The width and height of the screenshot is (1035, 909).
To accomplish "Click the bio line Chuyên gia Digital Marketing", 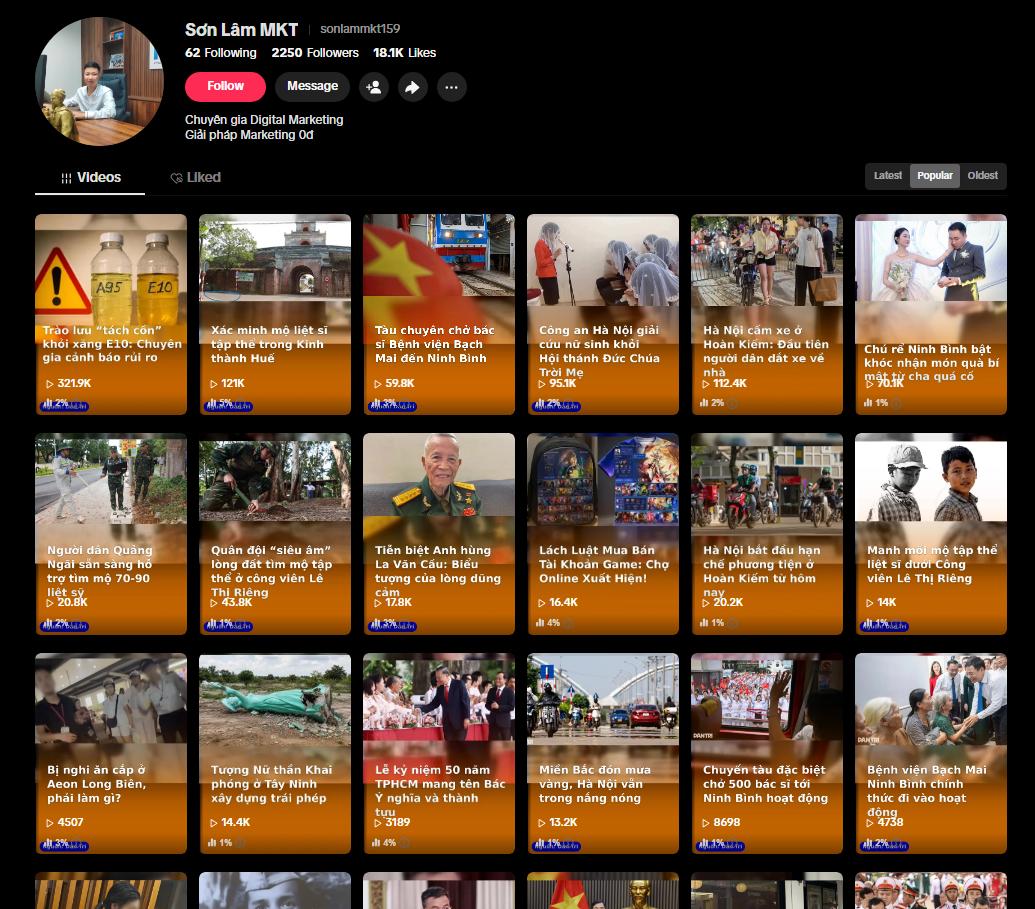I will pos(264,120).
